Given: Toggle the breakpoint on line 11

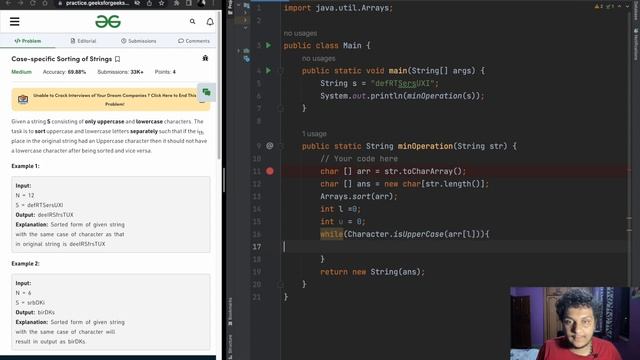Looking at the screenshot, I should point(270,171).
